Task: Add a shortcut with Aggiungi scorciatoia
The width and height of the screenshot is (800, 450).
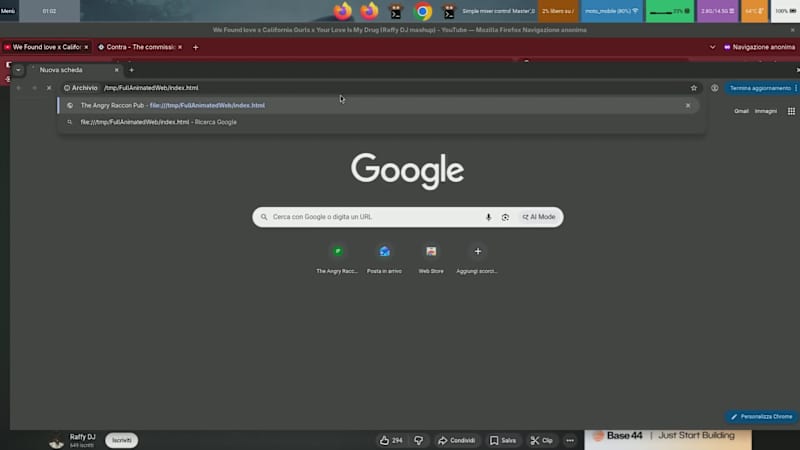Action: [x=478, y=259]
